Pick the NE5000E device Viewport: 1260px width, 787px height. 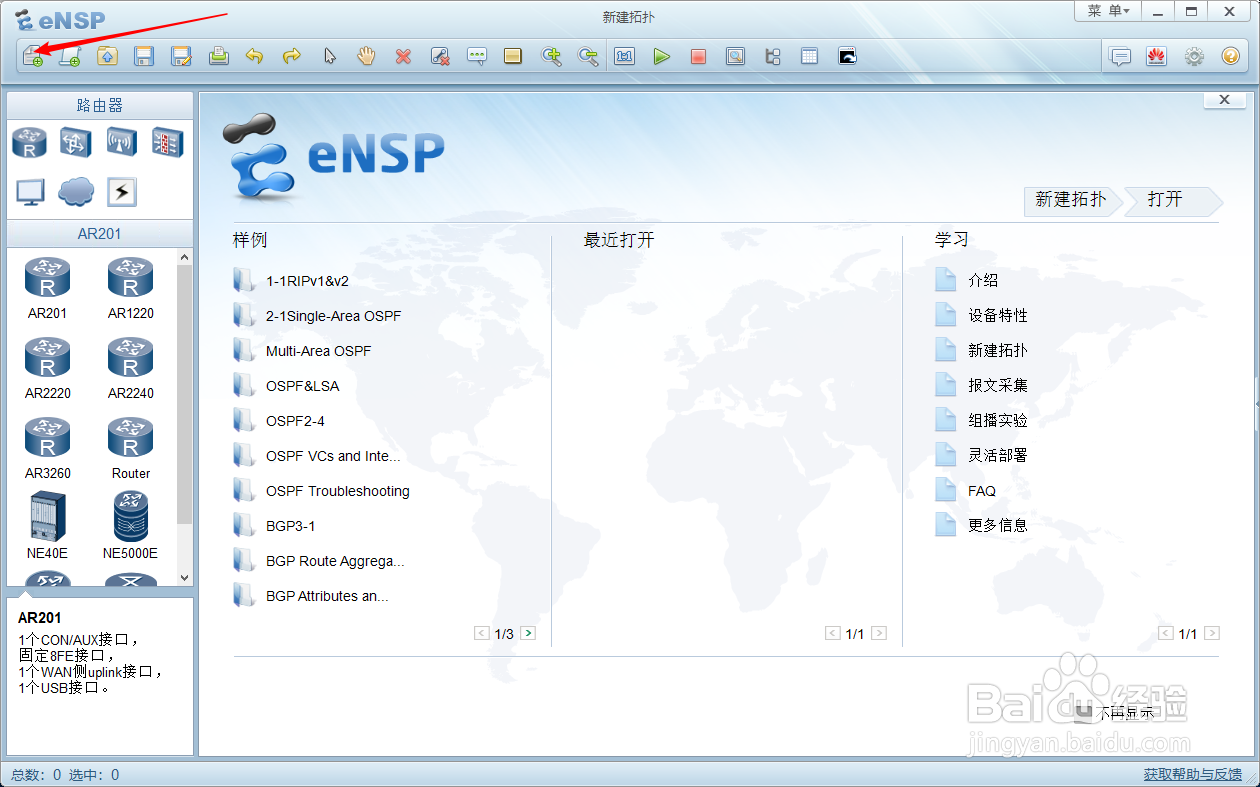click(131, 525)
